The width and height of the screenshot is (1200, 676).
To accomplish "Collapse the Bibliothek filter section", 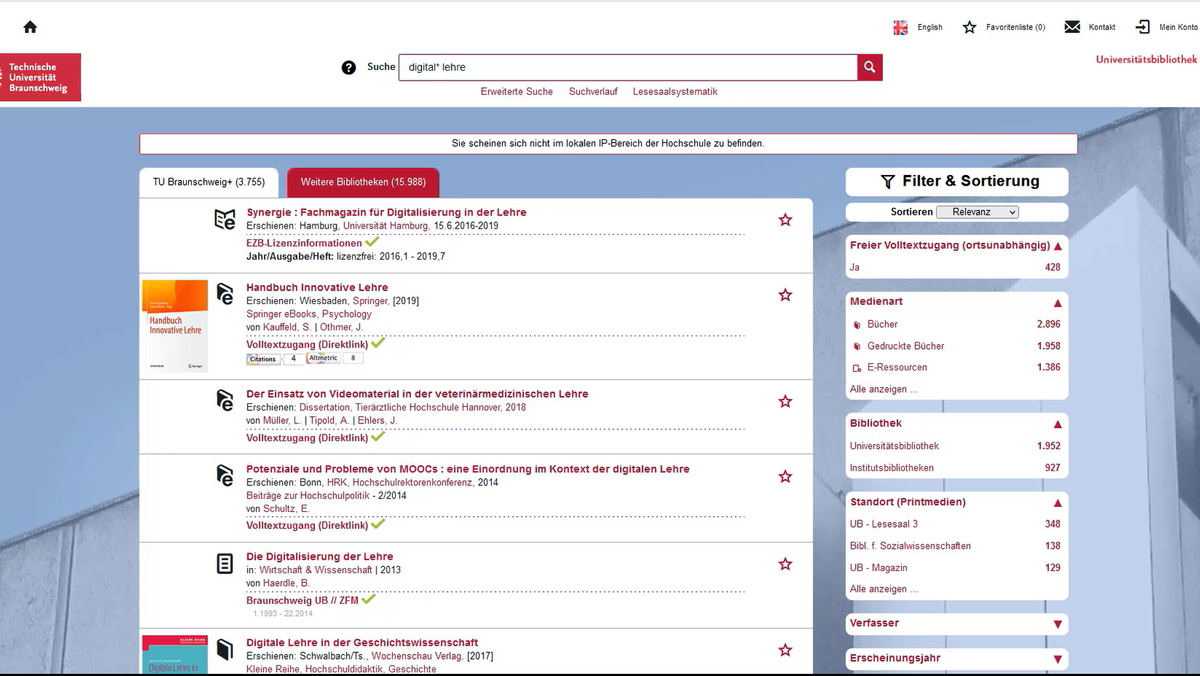I will [1057, 424].
